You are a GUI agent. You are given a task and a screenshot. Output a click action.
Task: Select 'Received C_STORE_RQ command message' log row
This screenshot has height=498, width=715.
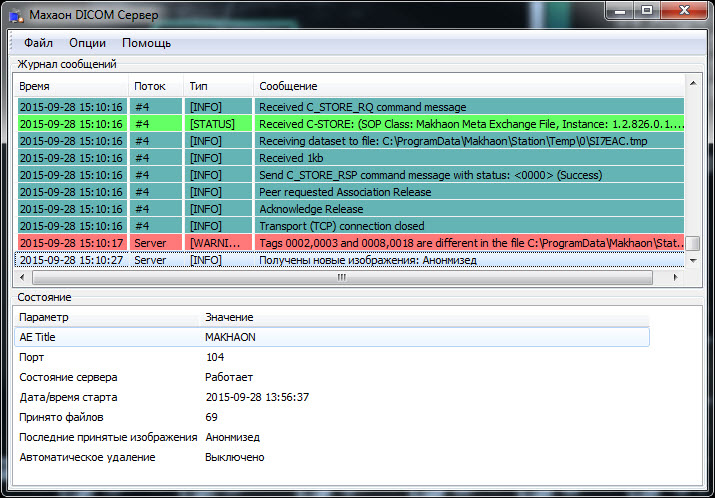(350, 107)
